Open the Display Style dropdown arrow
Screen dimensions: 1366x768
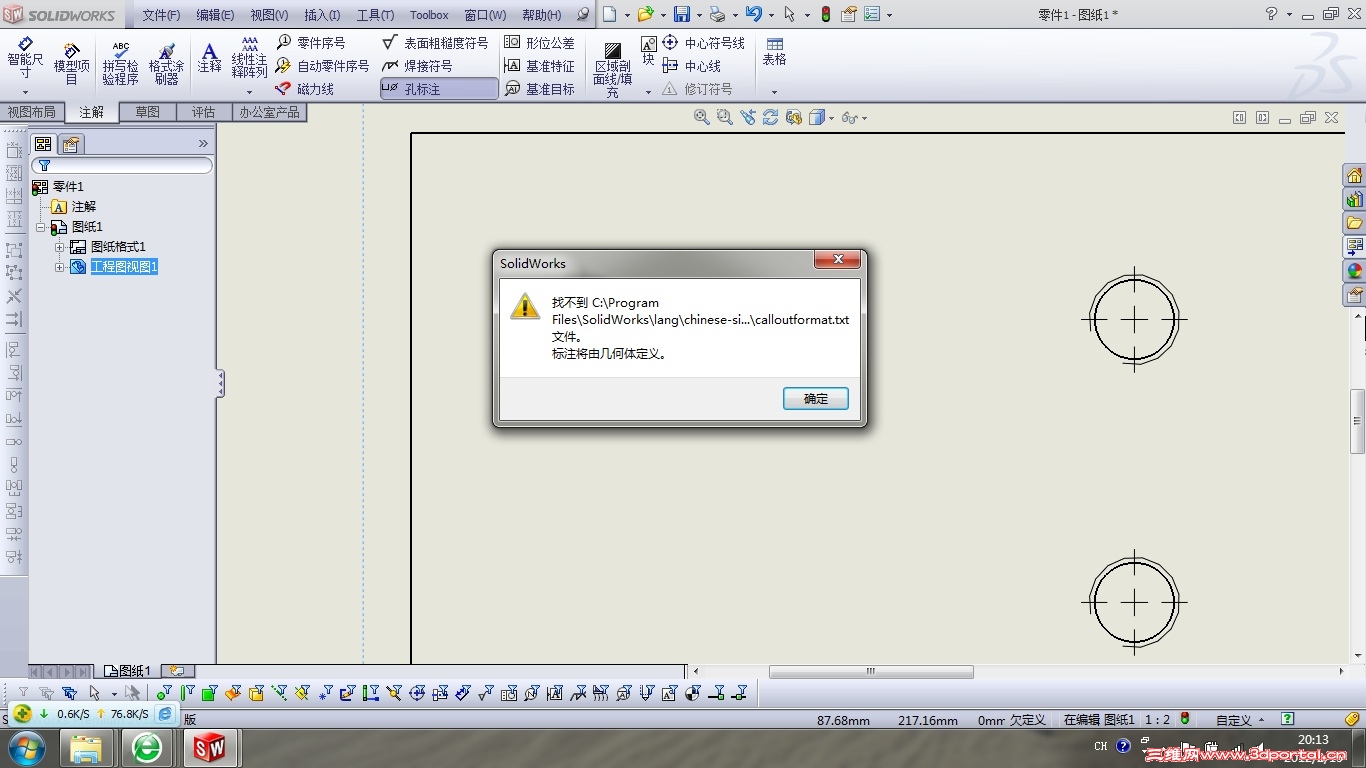click(x=831, y=118)
